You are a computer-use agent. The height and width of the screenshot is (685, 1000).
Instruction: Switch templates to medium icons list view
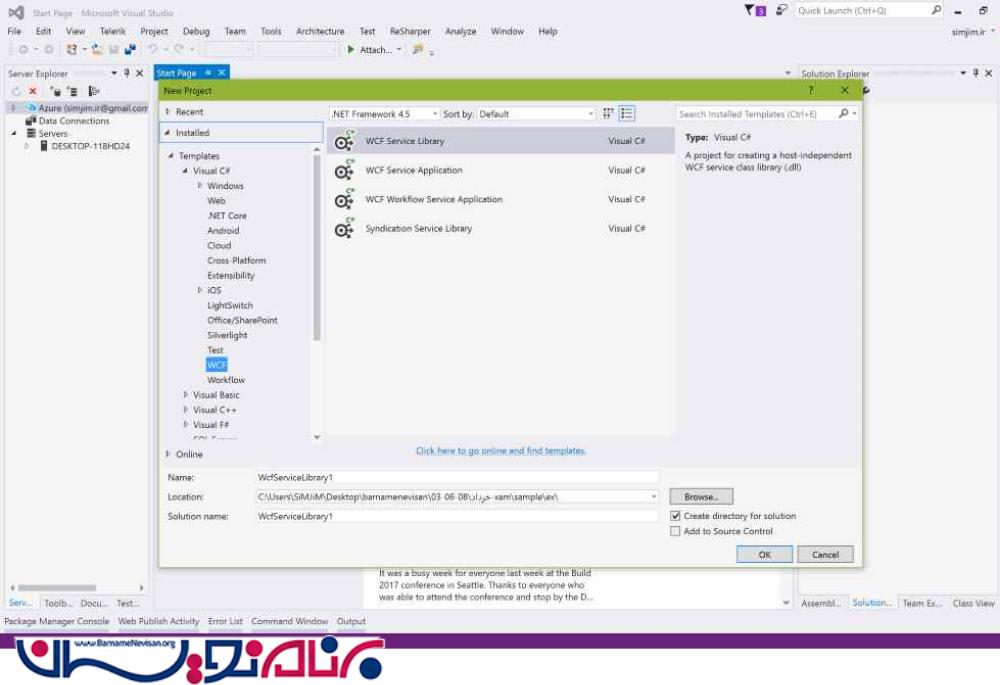[x=627, y=114]
